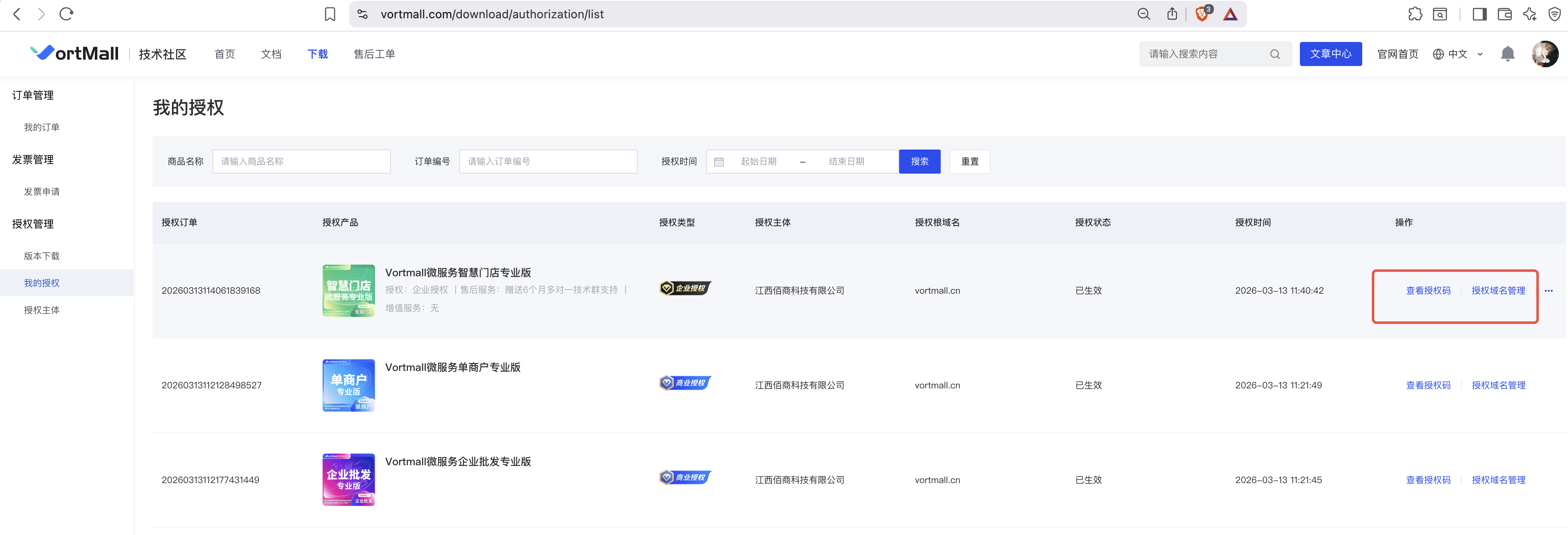This screenshot has height=535, width=1568.
Task: Click the browser bookmark icon
Action: (x=330, y=14)
